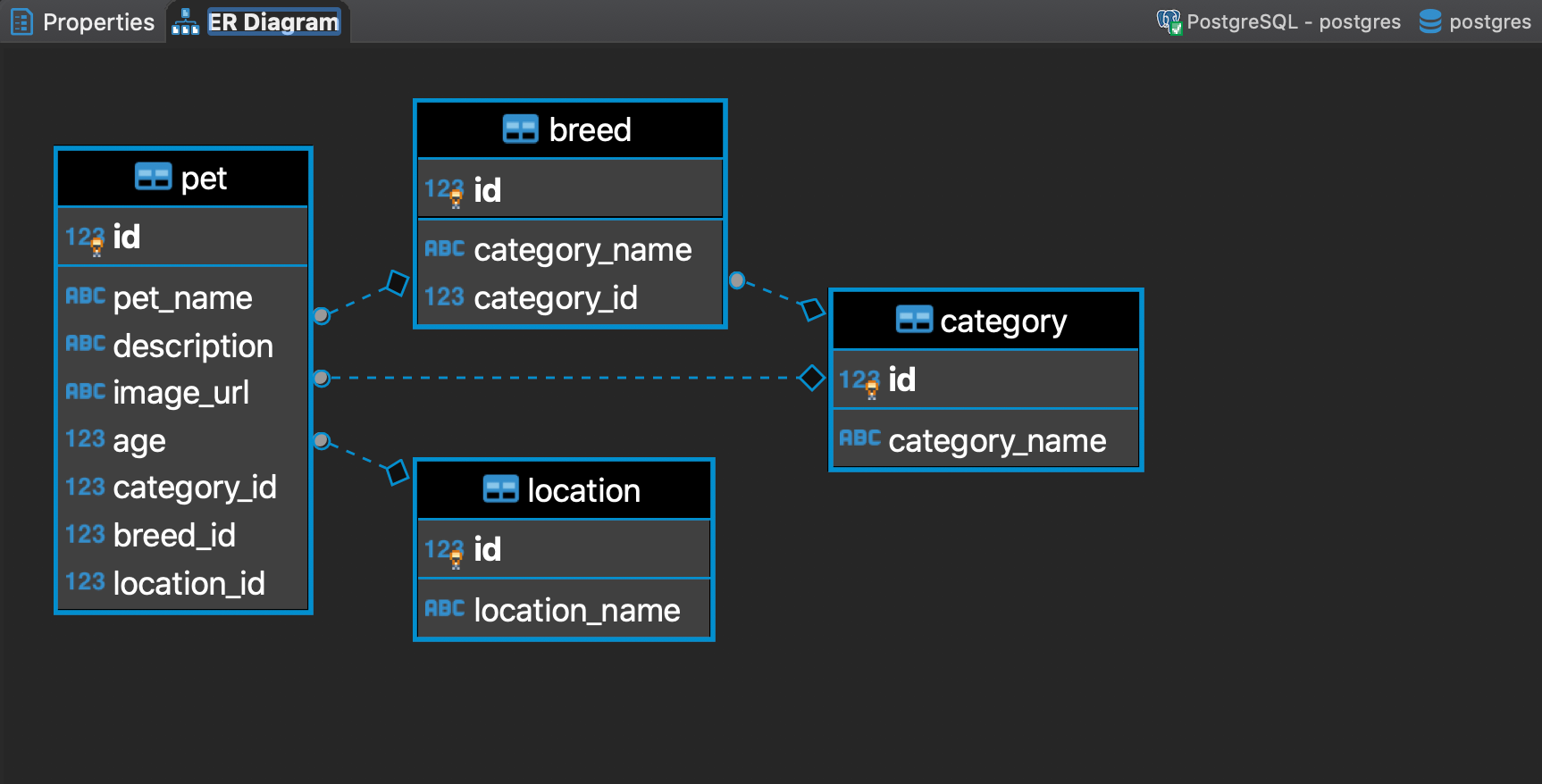Click the PostgreSQL - postgres connection label

pos(1293,21)
